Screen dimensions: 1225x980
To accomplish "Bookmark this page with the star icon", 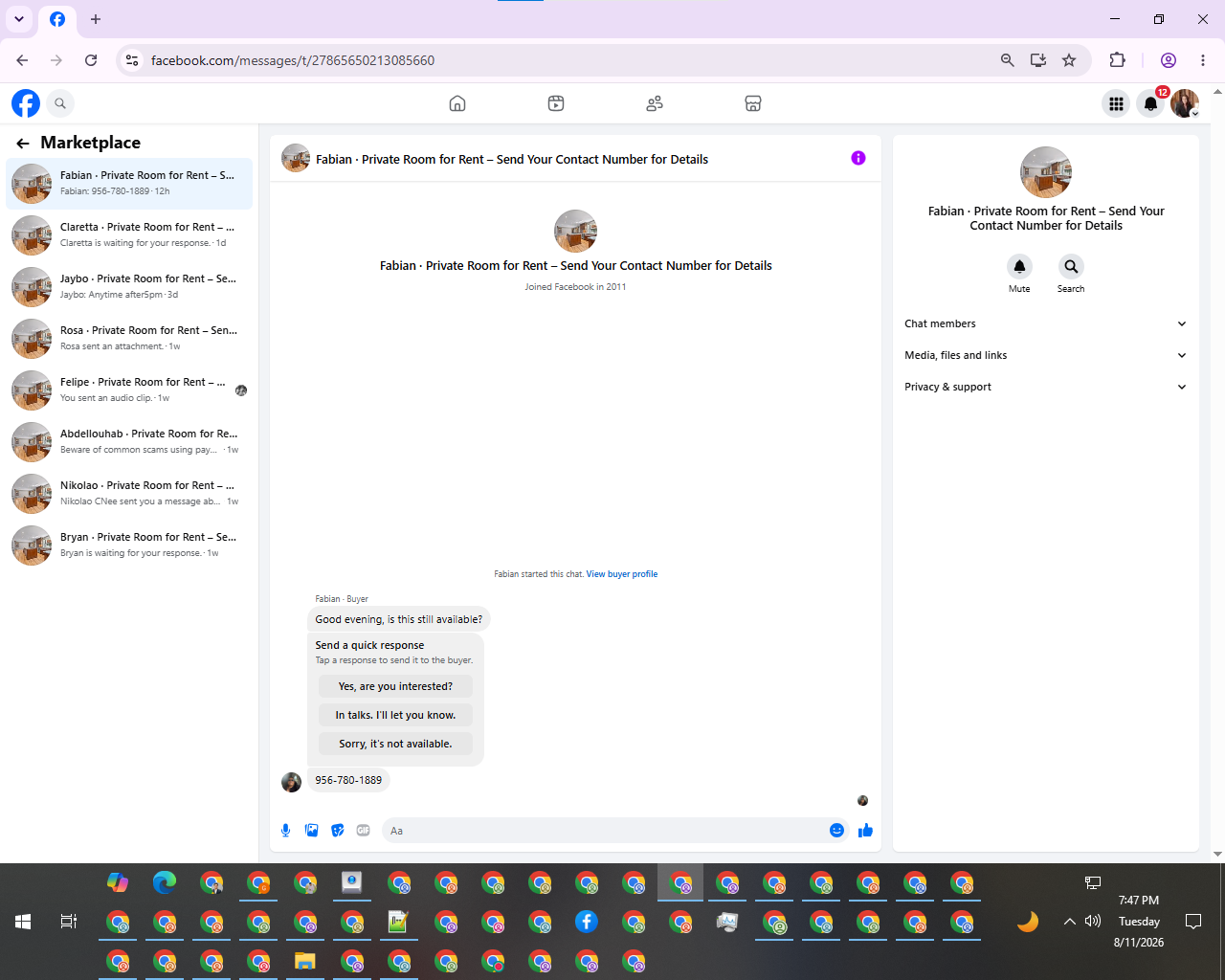I will click(1069, 60).
